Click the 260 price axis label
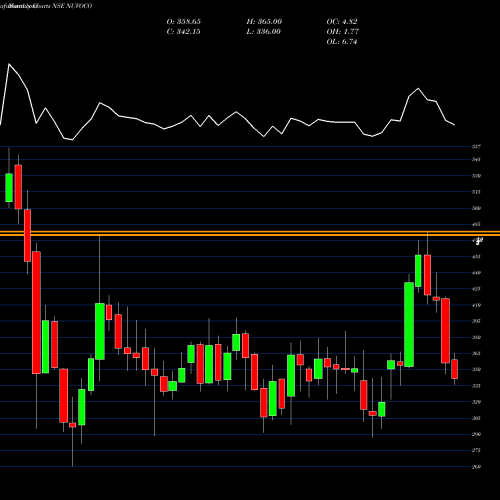 (476, 467)
